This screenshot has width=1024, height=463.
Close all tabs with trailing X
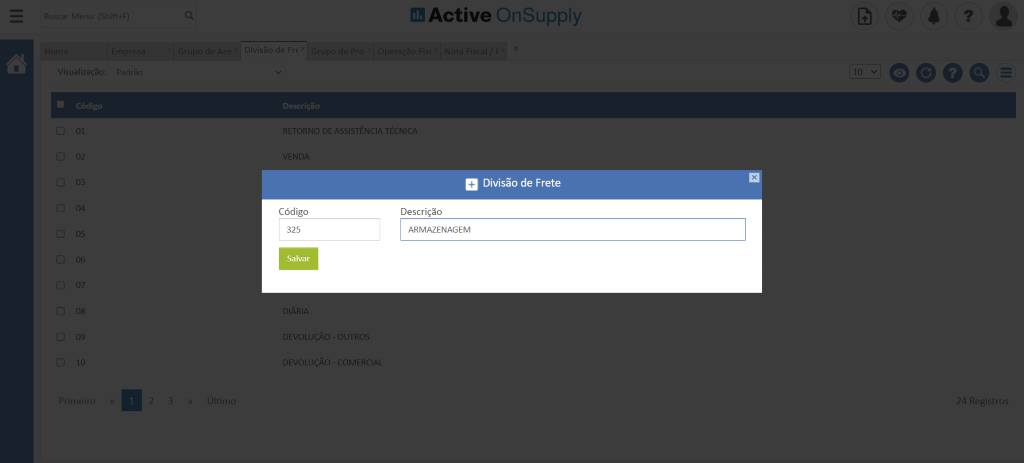[x=515, y=48]
